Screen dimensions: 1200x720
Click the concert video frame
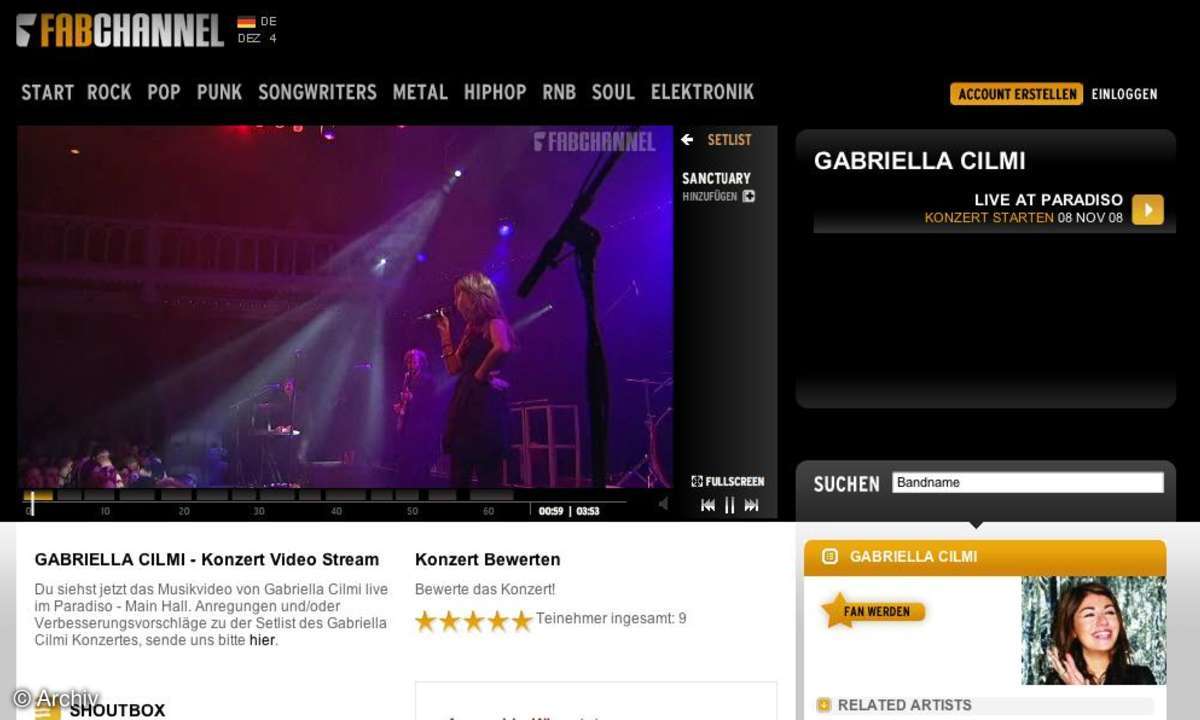(x=345, y=306)
